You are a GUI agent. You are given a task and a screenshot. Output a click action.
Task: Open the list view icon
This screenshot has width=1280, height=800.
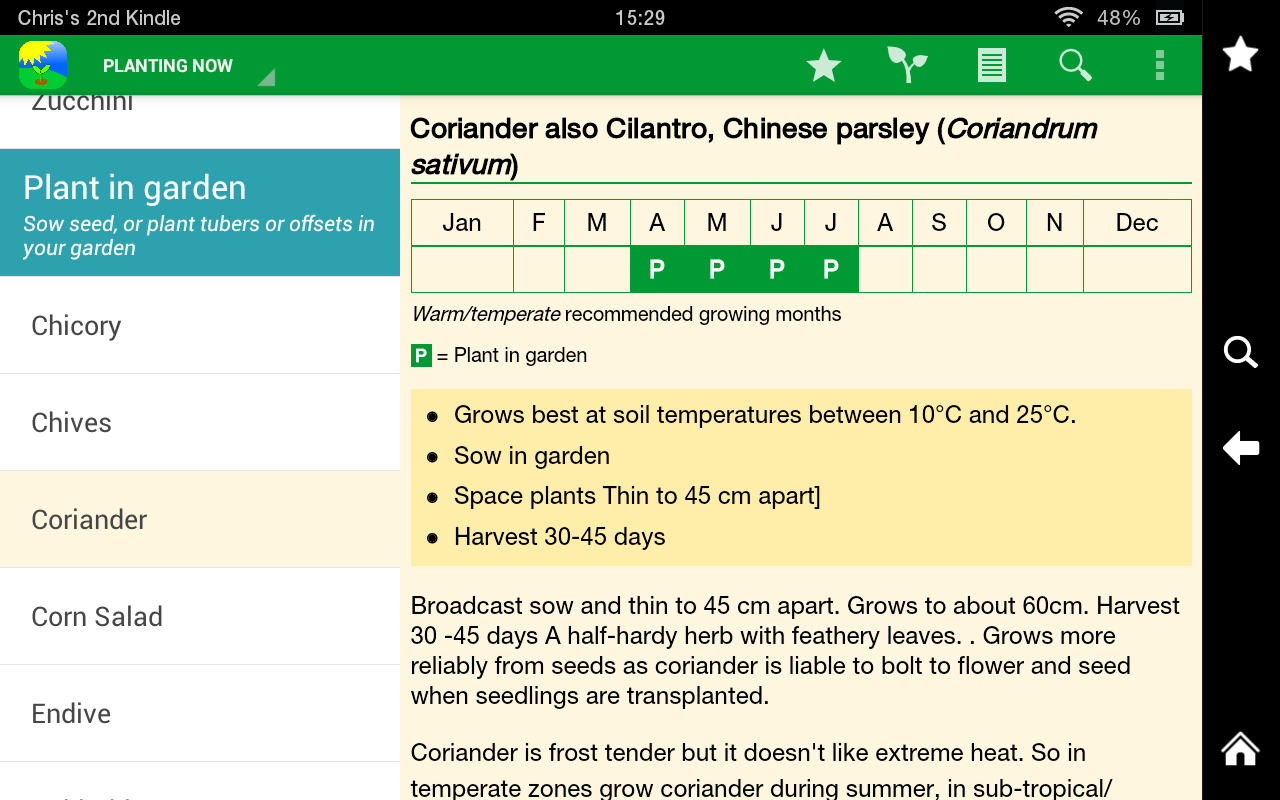click(991, 65)
